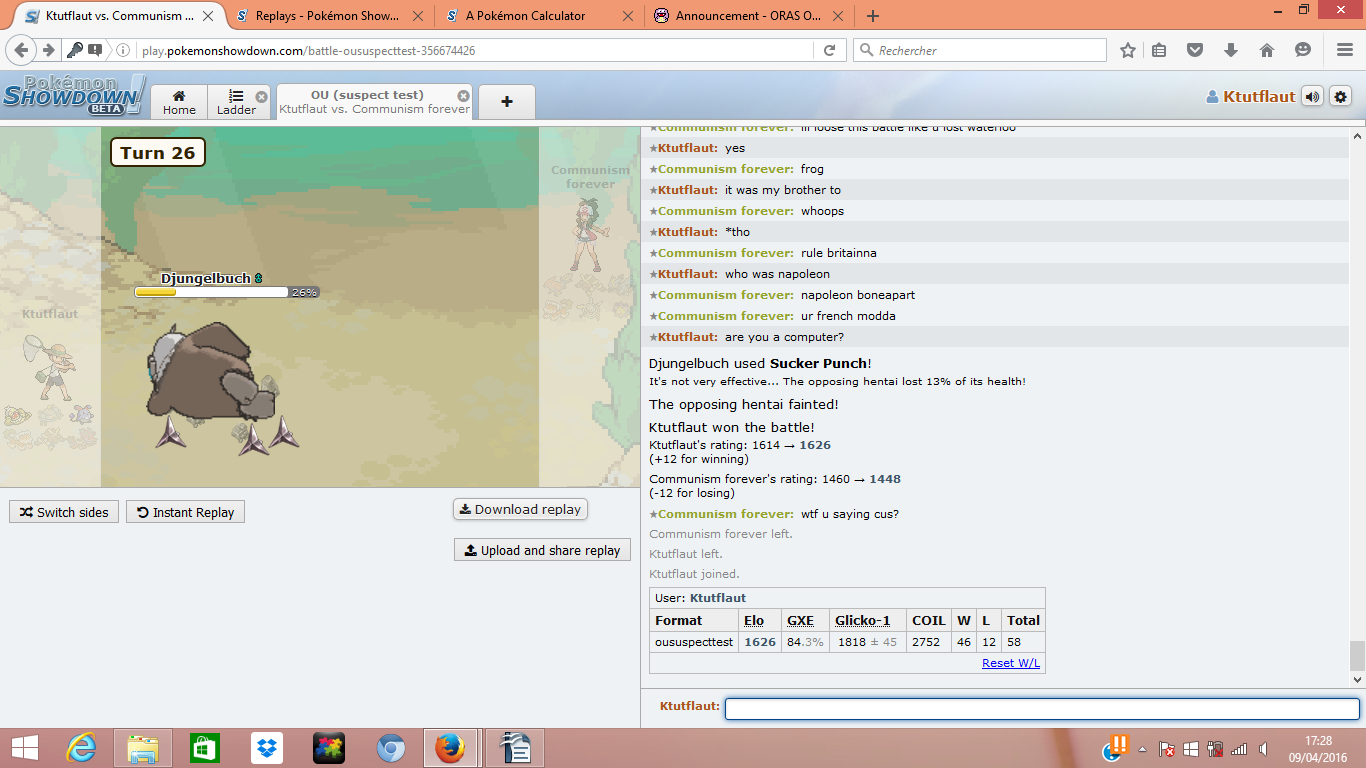The image size is (1366, 768).
Task: Open Firefox hamburger menu
Action: 1345,50
